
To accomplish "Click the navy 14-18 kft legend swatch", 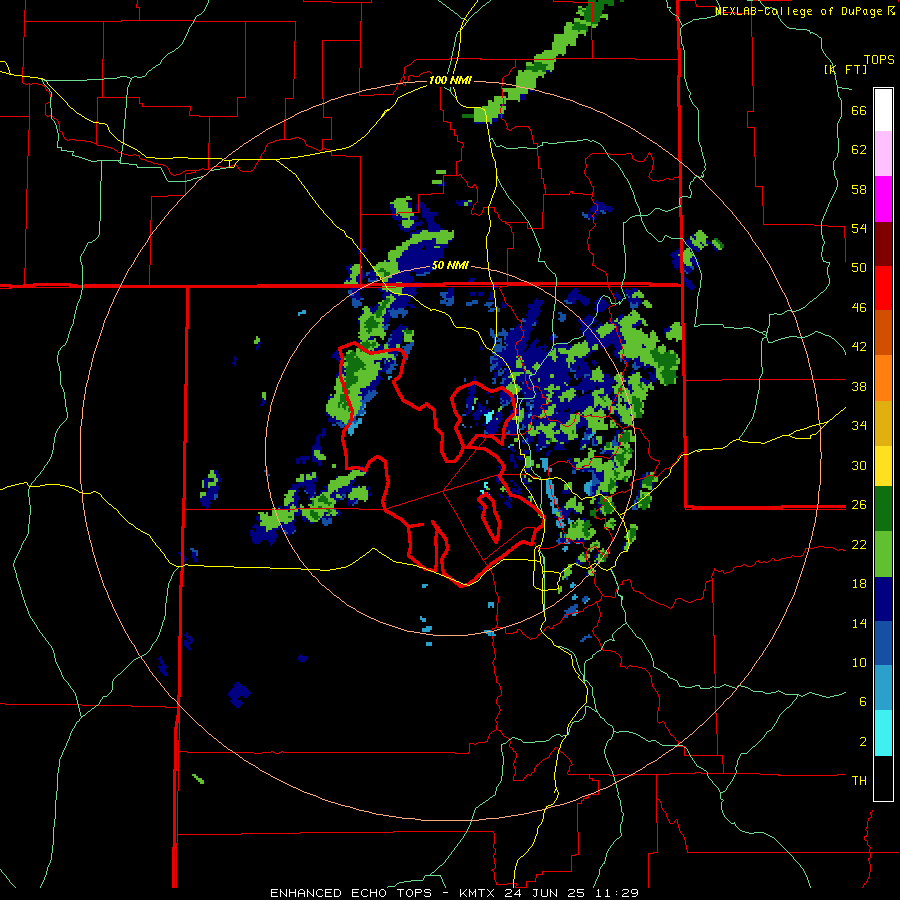I will (x=883, y=599).
